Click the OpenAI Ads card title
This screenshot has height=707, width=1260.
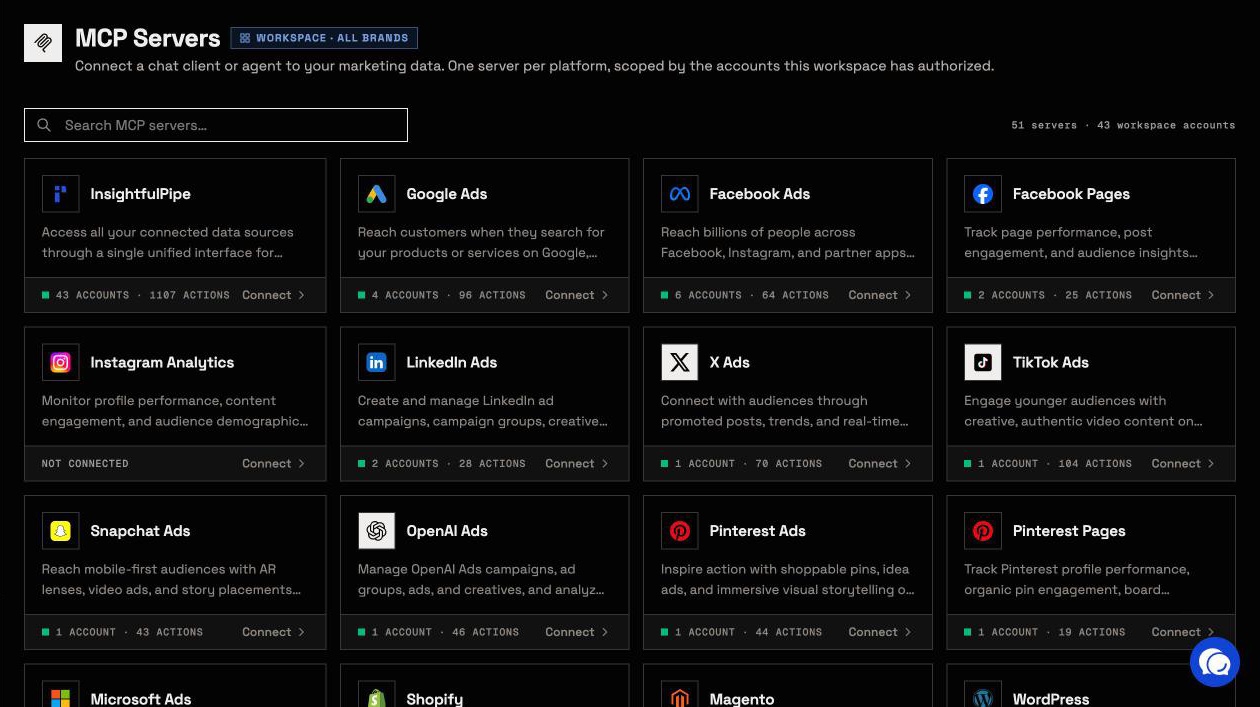click(446, 531)
